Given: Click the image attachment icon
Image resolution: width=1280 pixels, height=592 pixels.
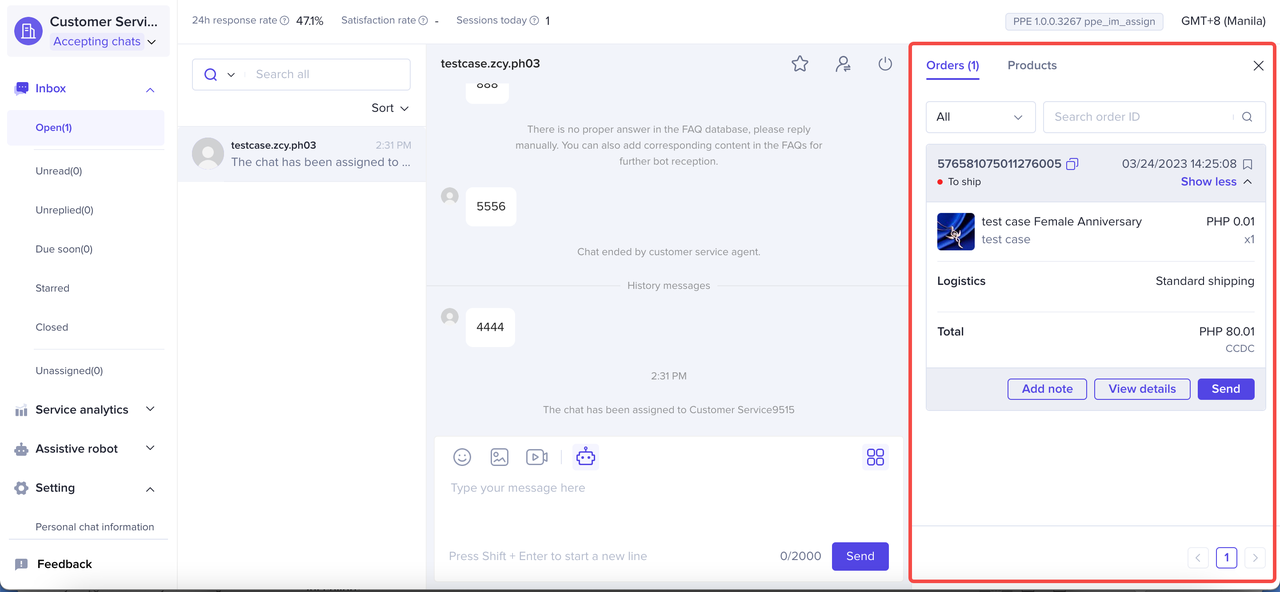Looking at the screenshot, I should click(499, 457).
